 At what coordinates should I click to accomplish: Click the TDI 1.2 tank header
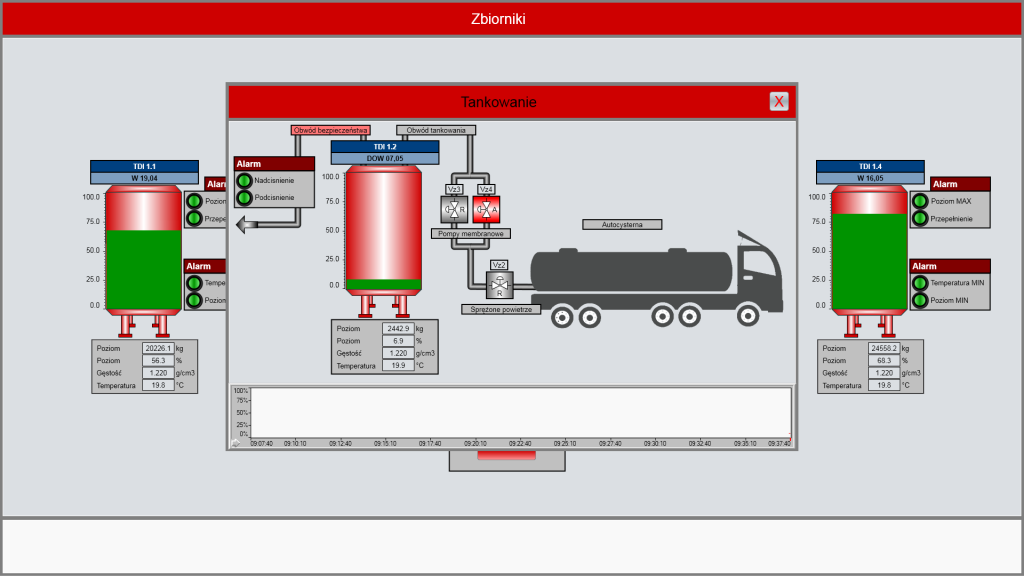tap(385, 147)
